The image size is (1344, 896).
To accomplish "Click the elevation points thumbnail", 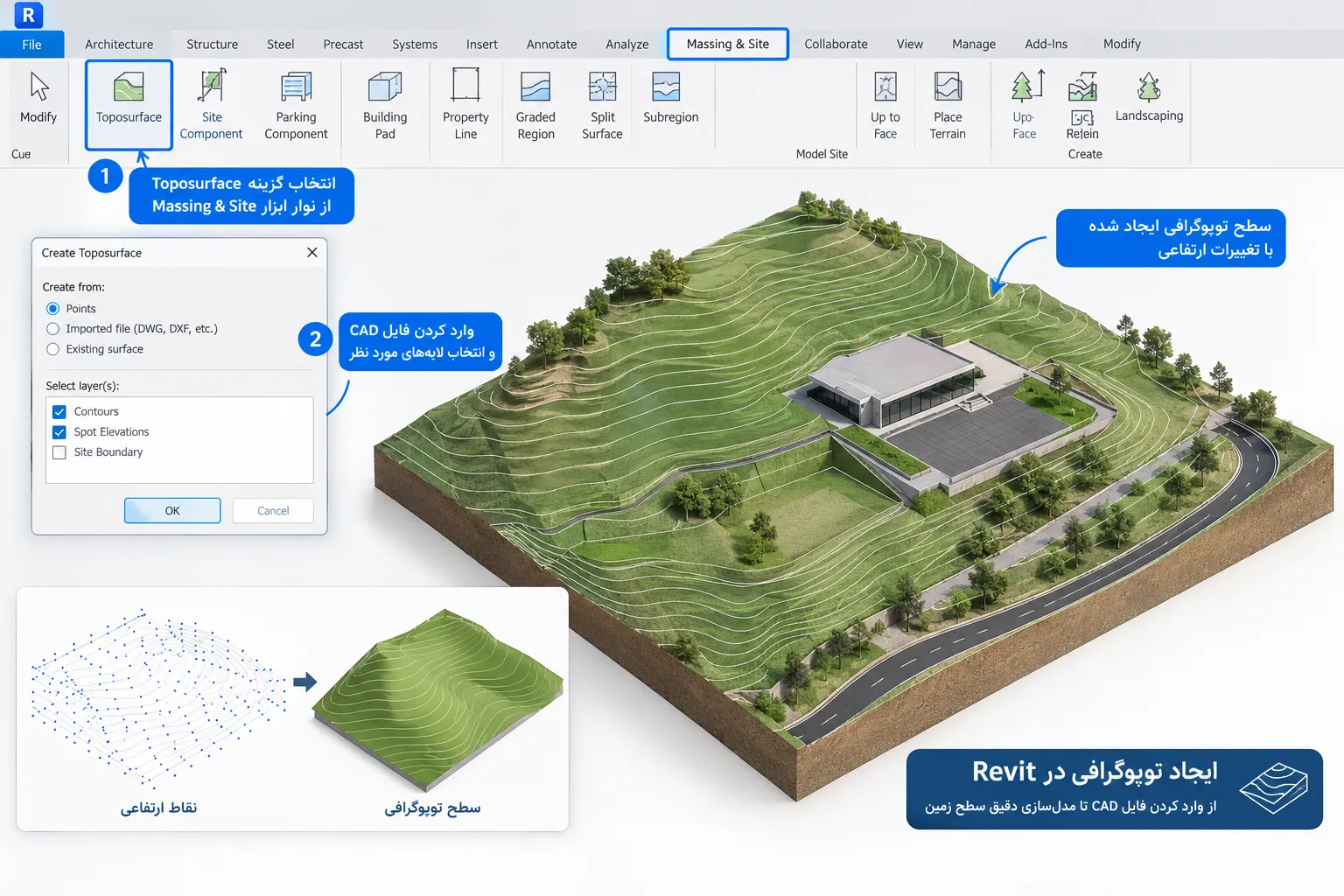I will (158, 697).
